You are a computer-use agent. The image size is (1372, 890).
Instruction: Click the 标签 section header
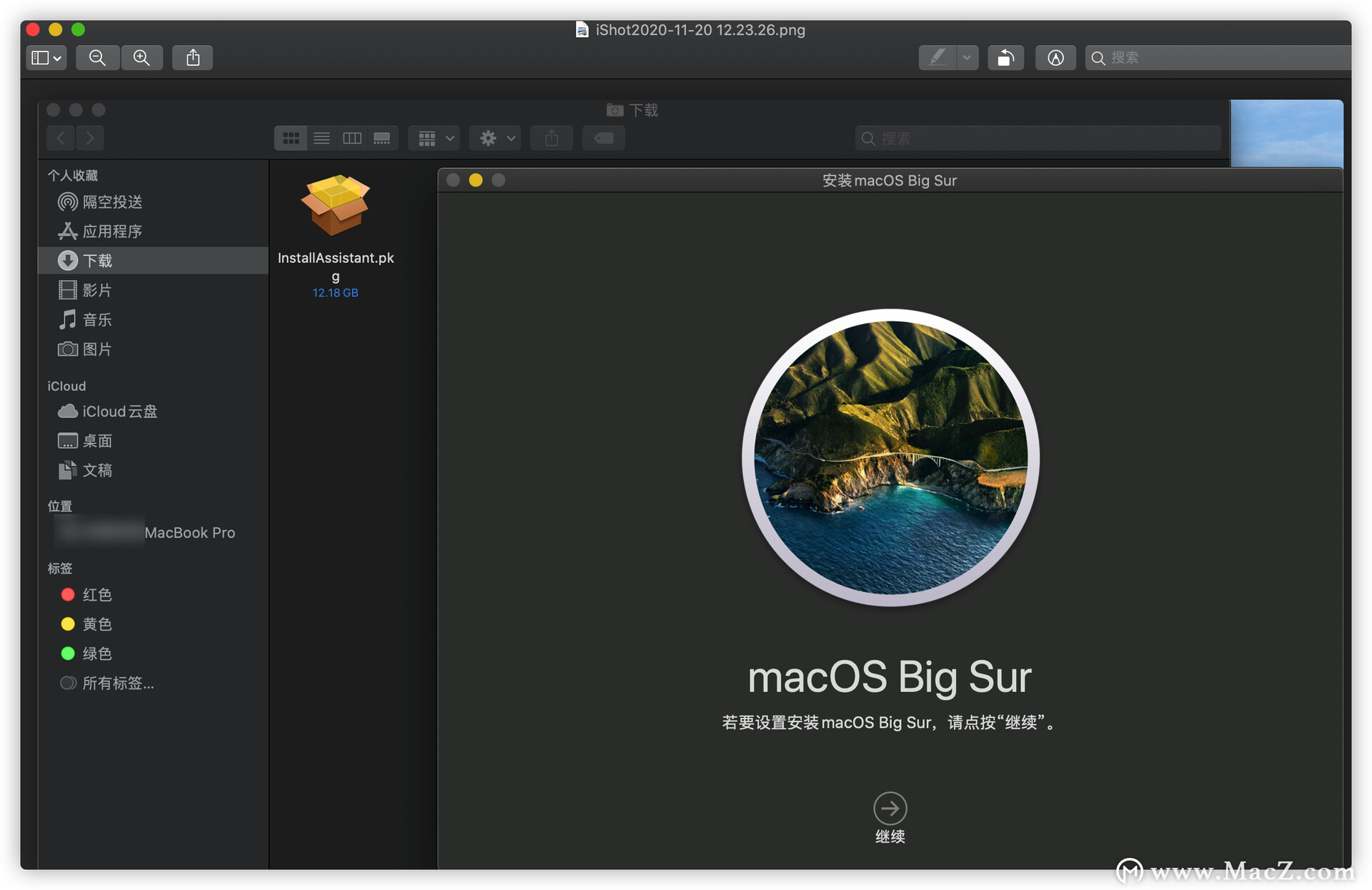(x=60, y=569)
